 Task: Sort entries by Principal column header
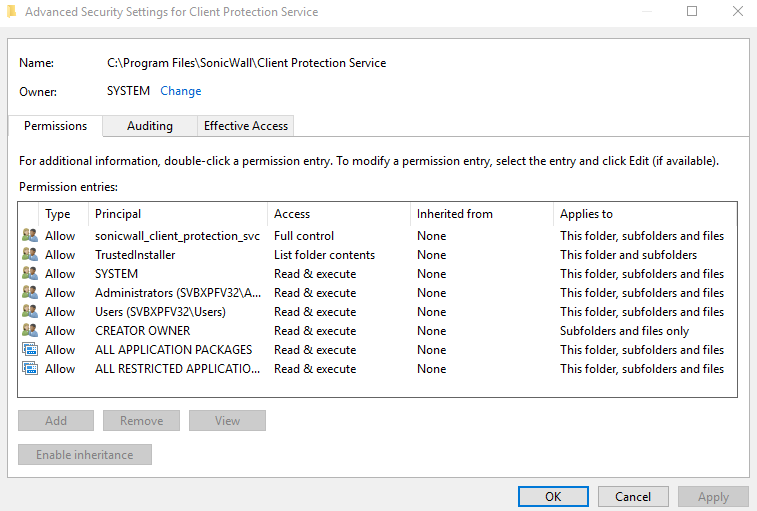178,214
